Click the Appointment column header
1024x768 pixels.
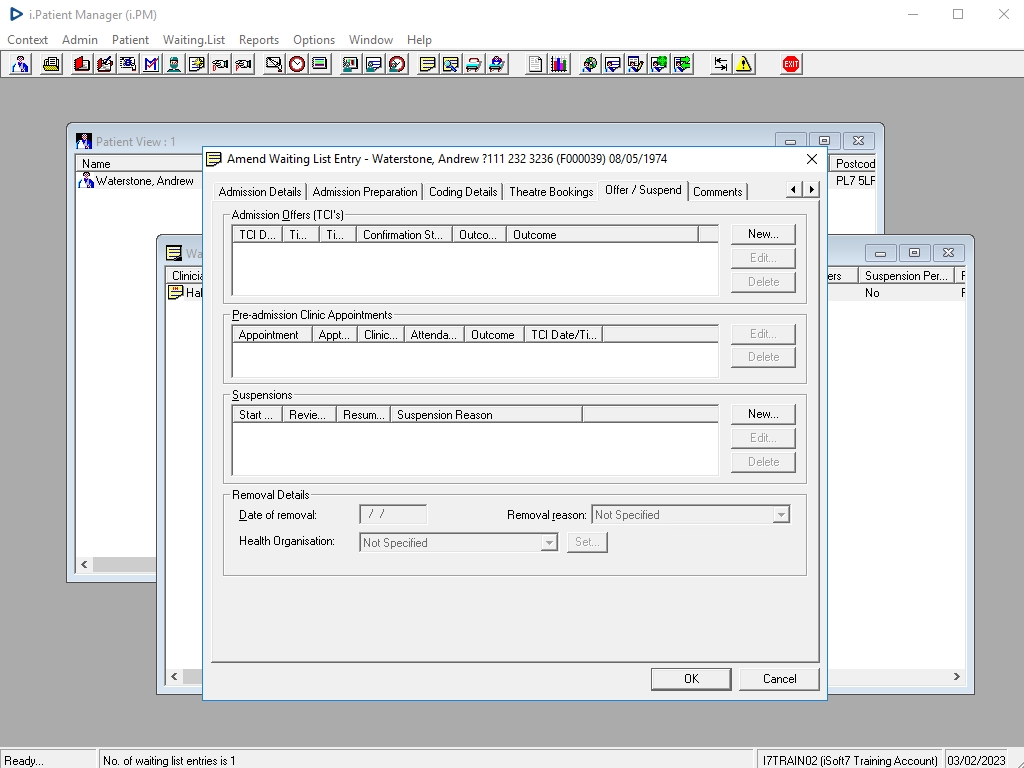(x=272, y=335)
